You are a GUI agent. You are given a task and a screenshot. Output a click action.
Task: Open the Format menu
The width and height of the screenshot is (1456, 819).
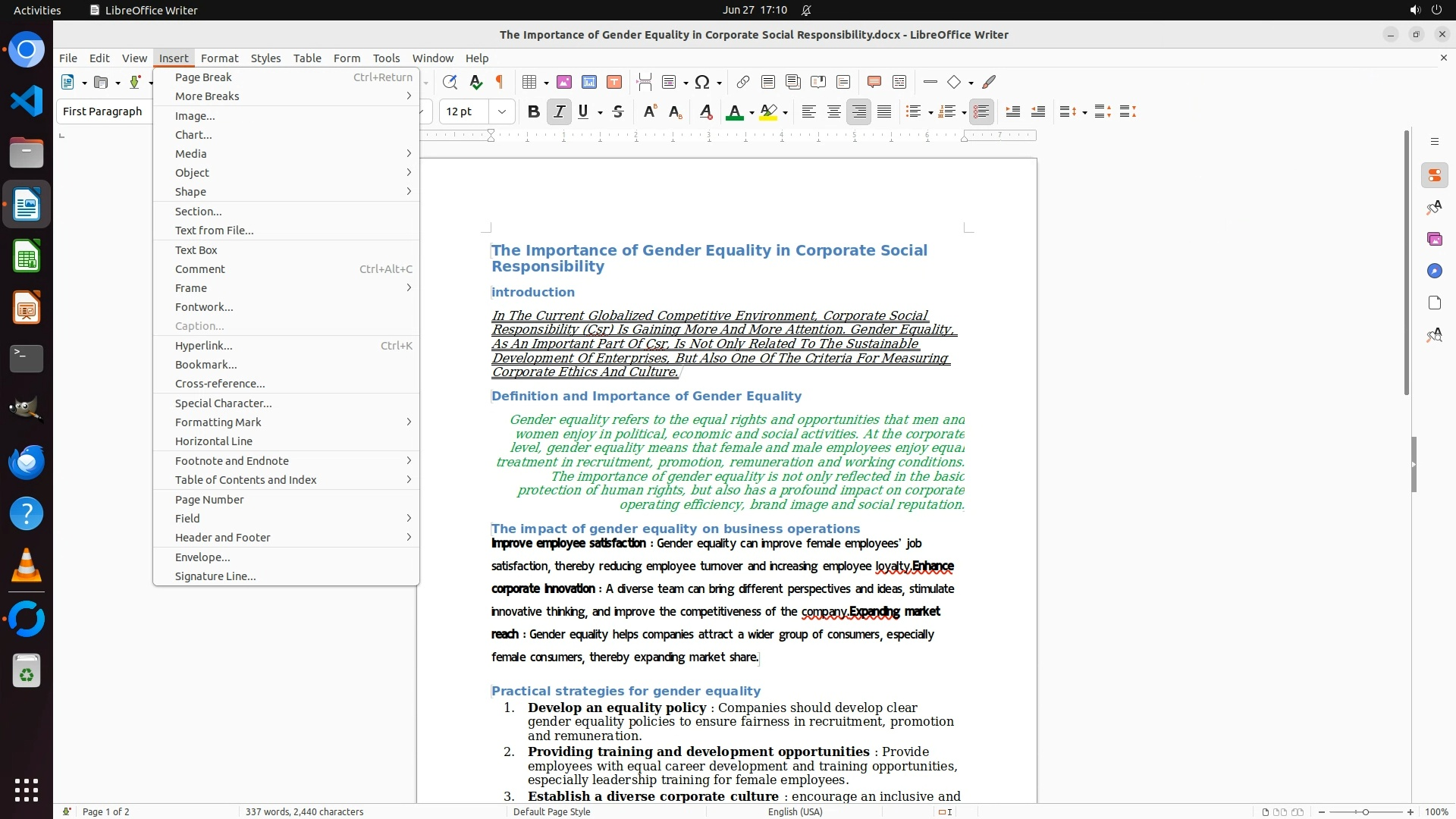coord(219,58)
